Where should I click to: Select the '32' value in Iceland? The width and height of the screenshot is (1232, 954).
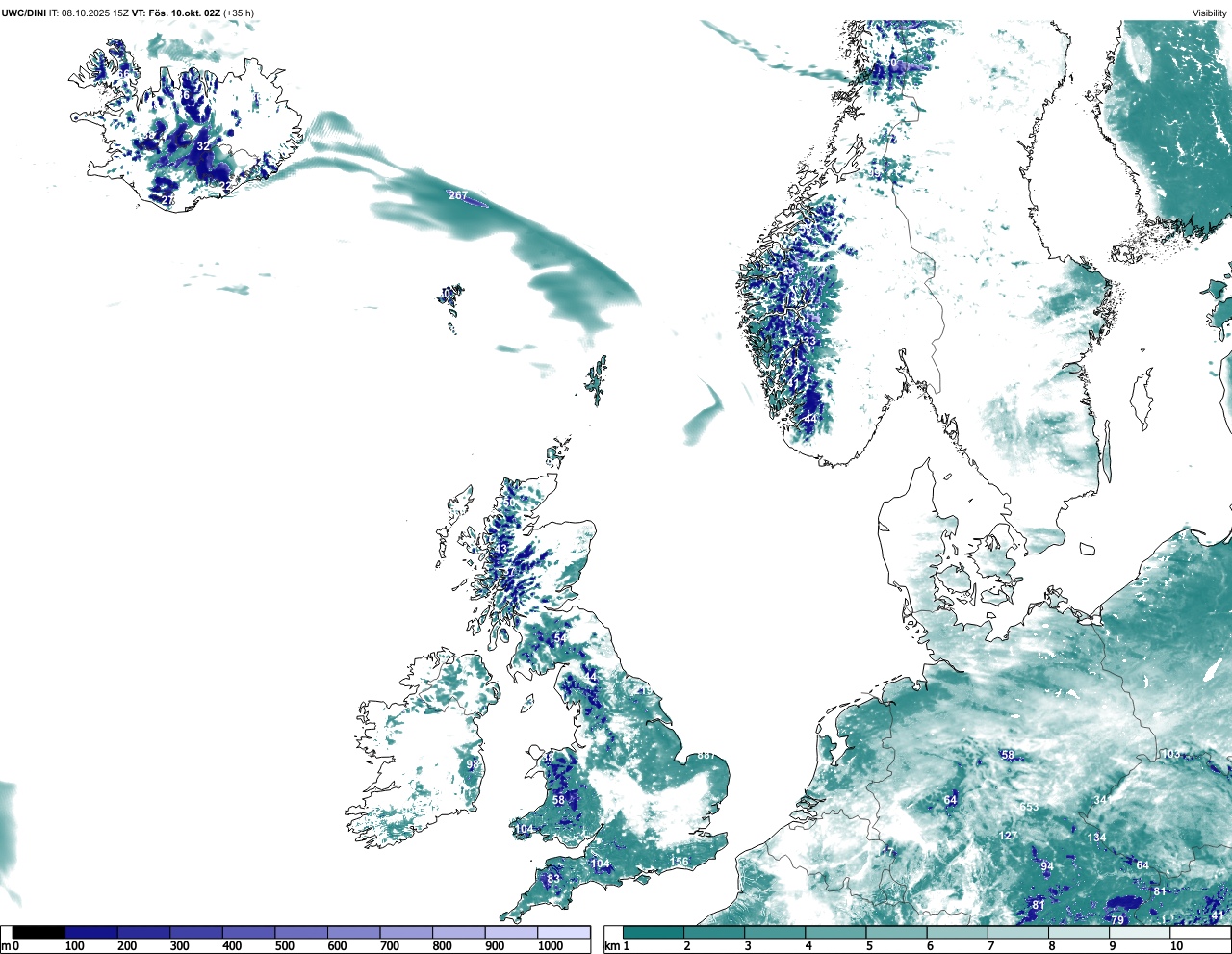[x=203, y=145]
